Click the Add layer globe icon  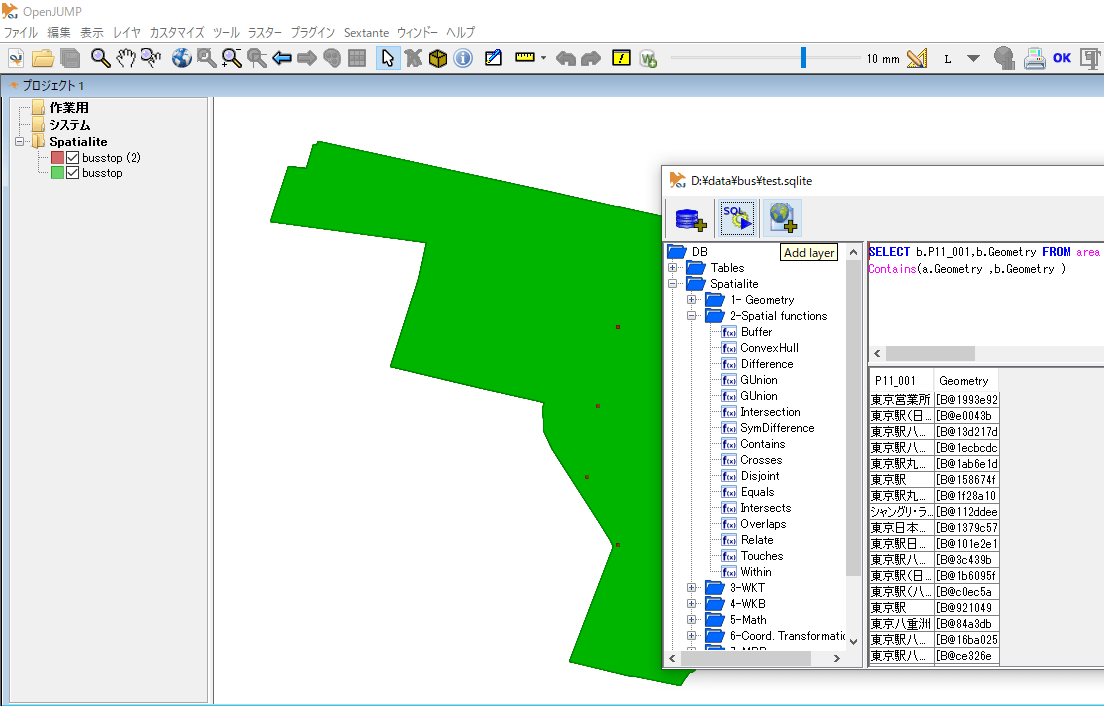coord(782,218)
